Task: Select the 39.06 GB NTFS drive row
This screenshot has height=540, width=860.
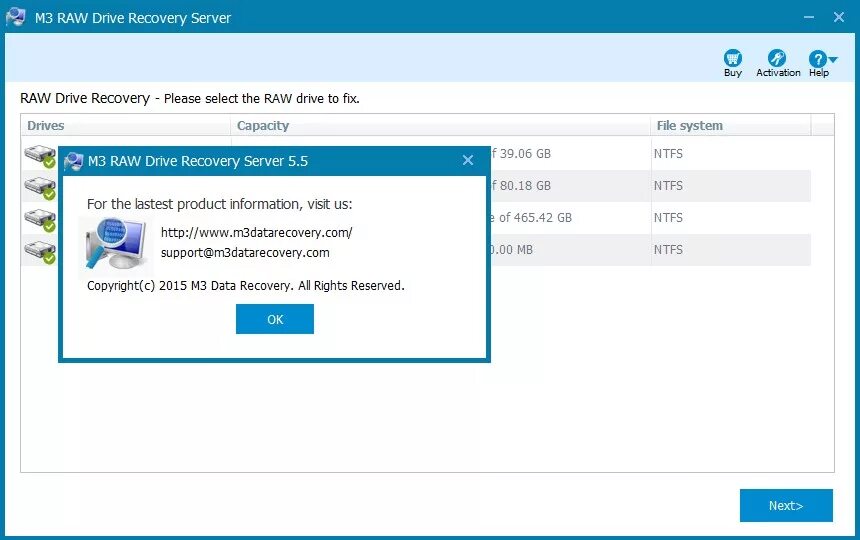Action: pyautogui.click(x=416, y=154)
